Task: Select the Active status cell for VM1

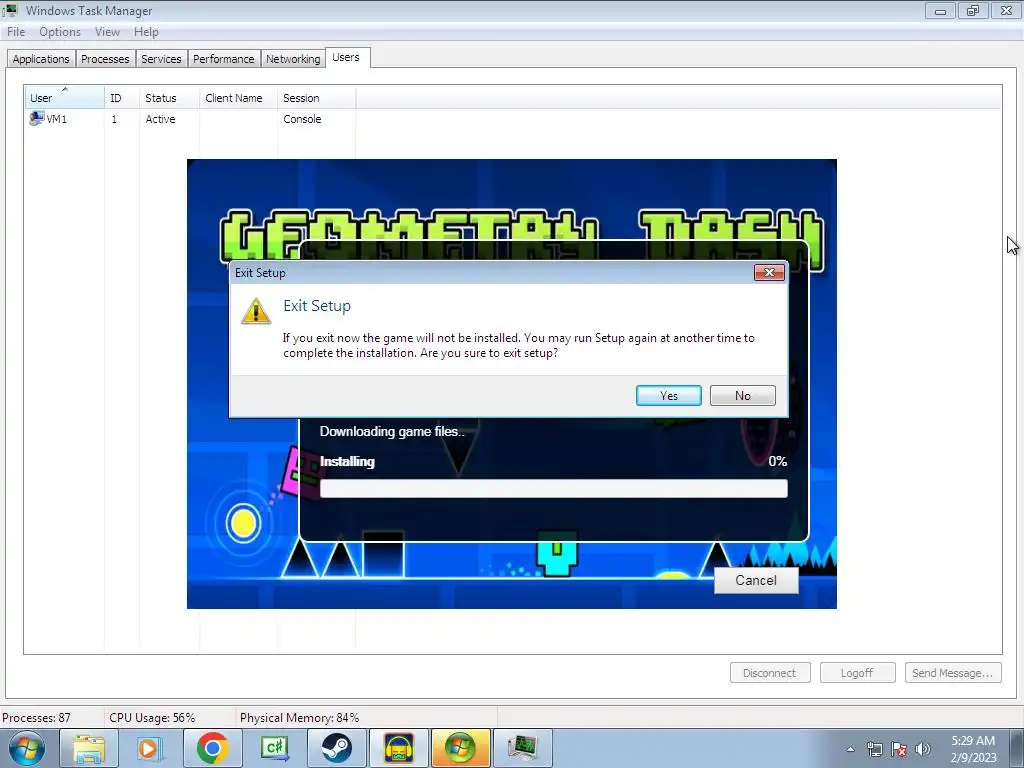Action: pos(161,119)
